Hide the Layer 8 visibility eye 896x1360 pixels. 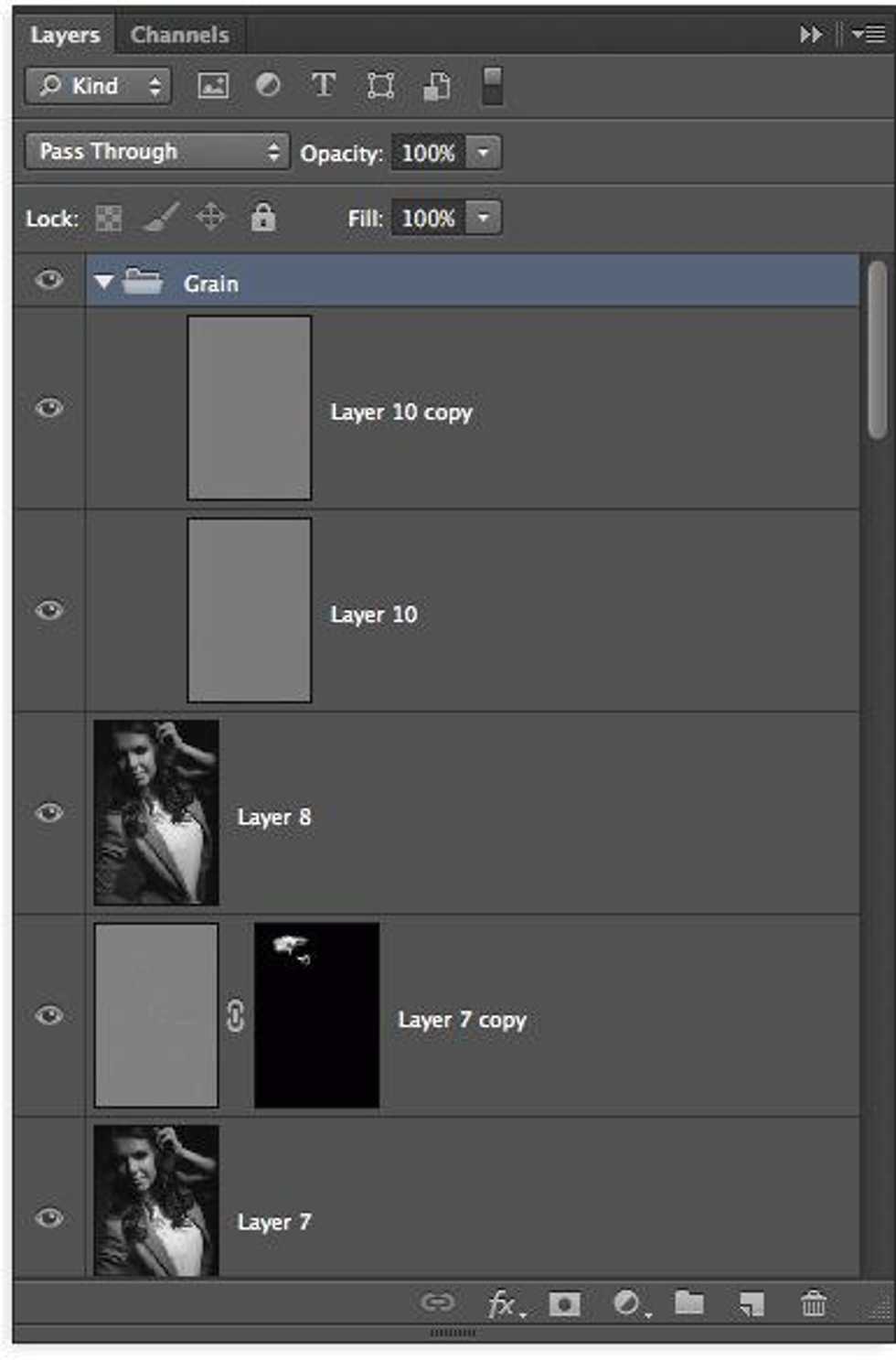coord(49,812)
